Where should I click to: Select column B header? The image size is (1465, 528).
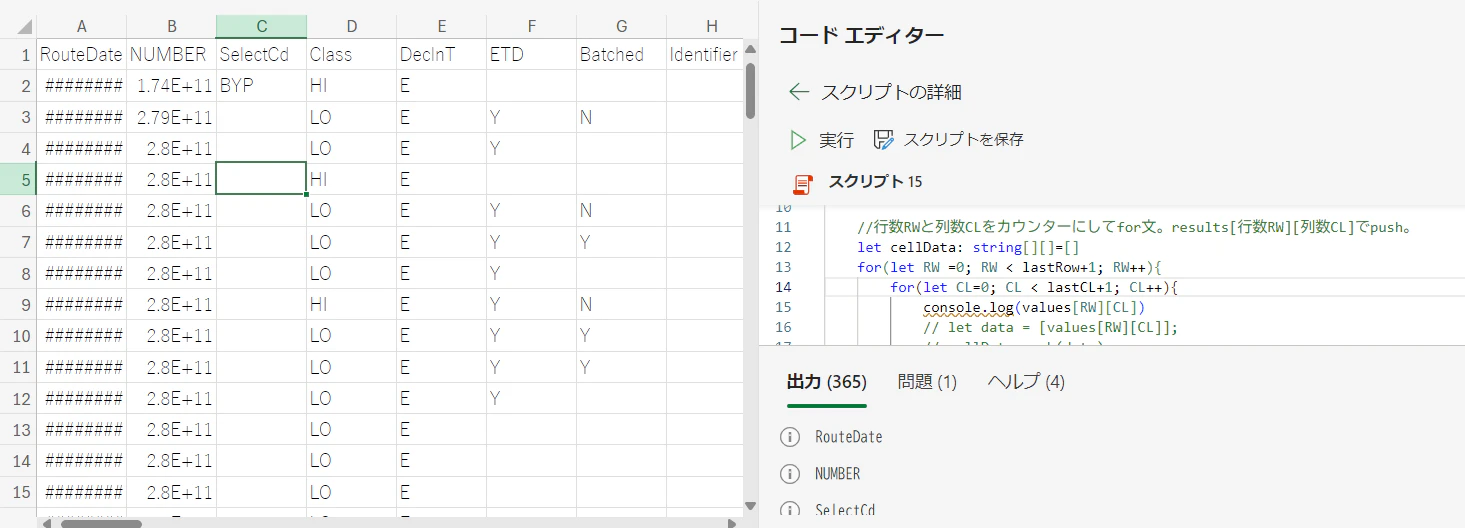pos(171,27)
